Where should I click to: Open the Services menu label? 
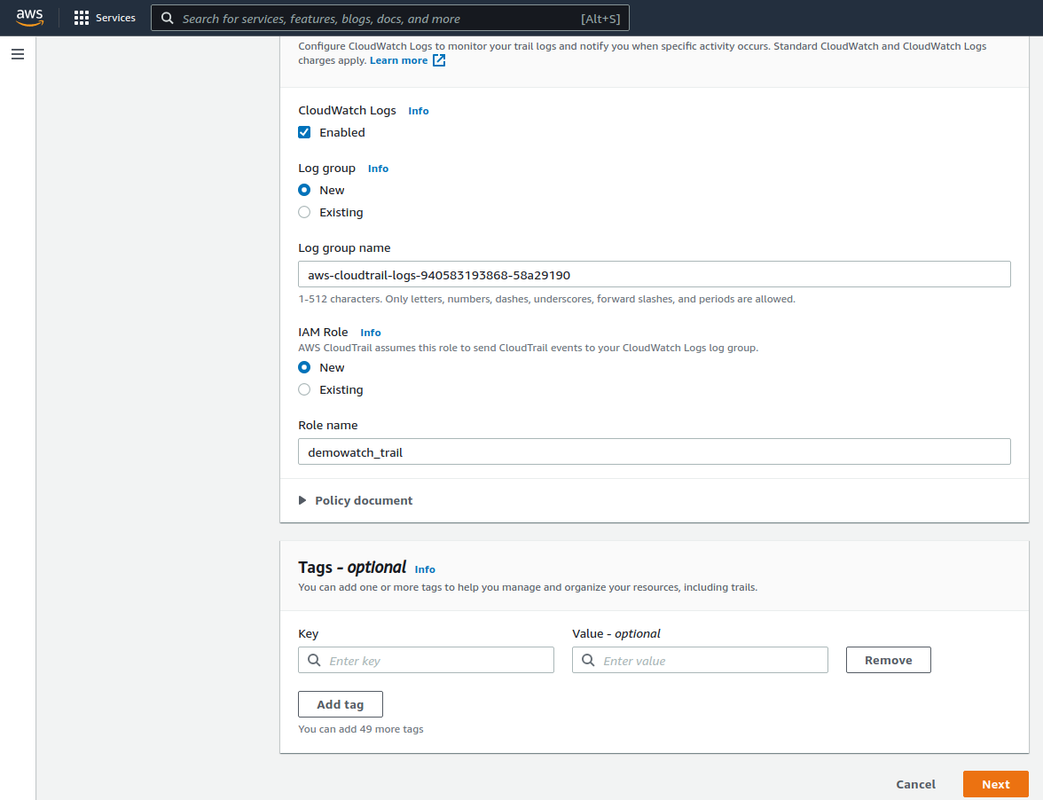[x=115, y=18]
